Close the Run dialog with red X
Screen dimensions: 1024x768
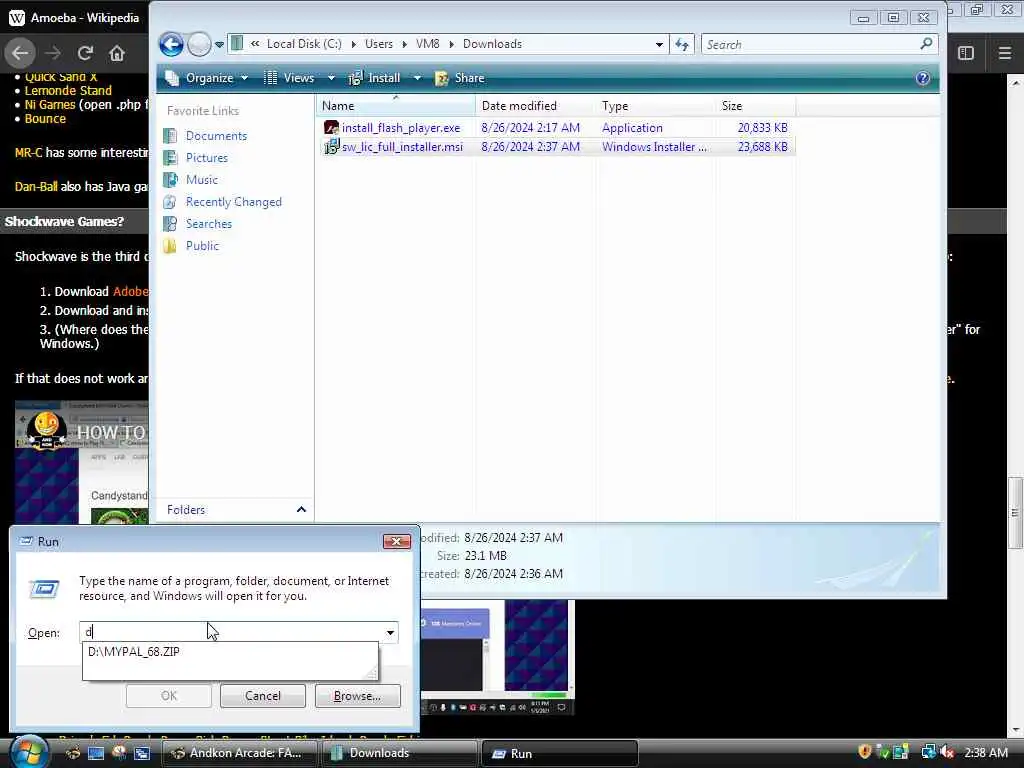click(396, 541)
